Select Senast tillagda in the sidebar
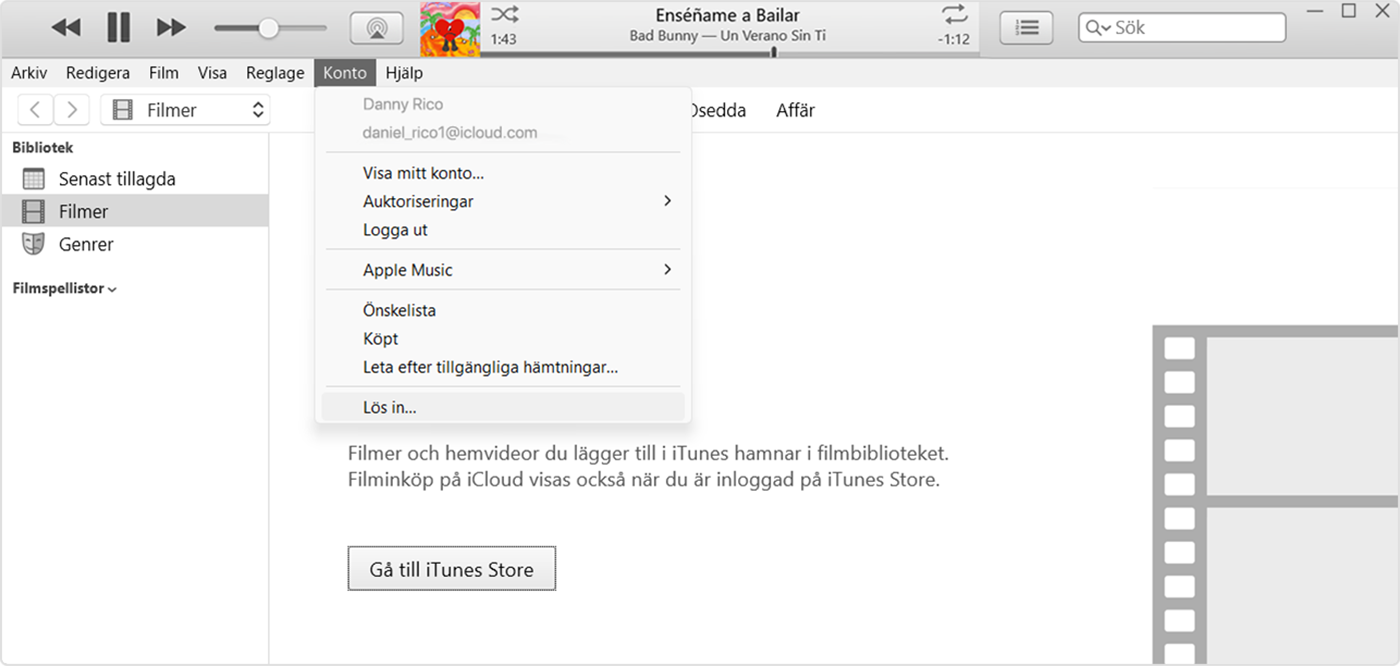 117,178
